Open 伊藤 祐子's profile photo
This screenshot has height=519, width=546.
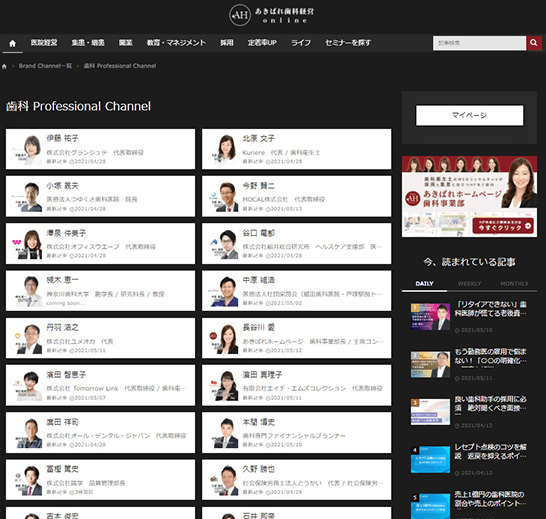tap(27, 150)
